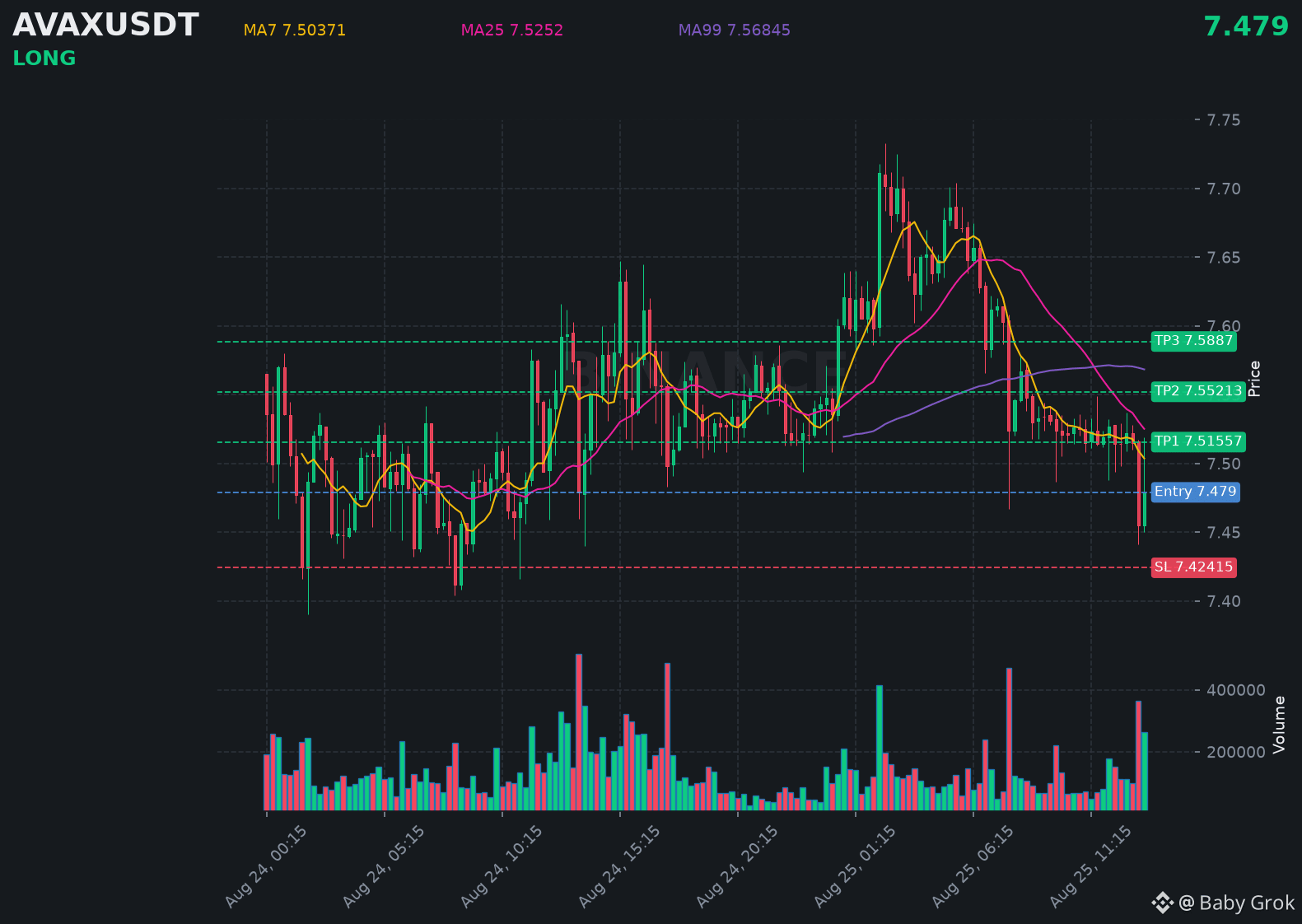
Task: Click the MA99 7.56845 indicator label
Action: click(x=735, y=30)
